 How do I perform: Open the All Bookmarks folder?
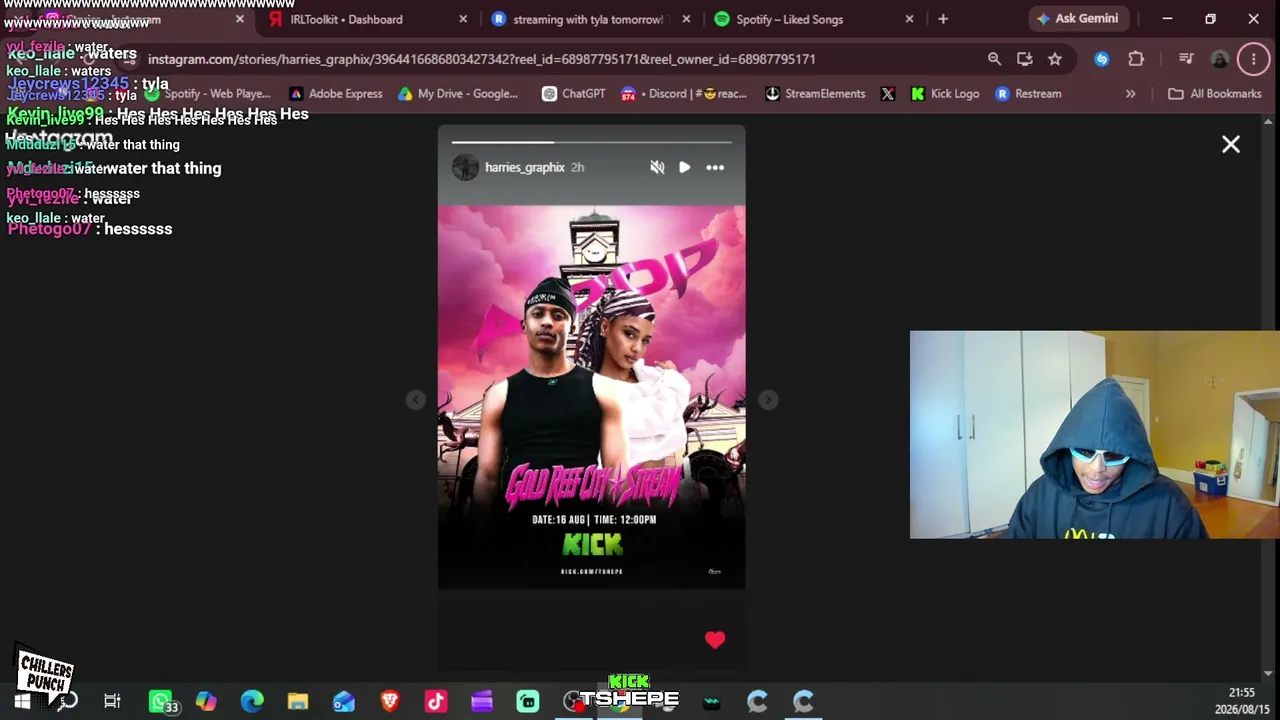1215,94
